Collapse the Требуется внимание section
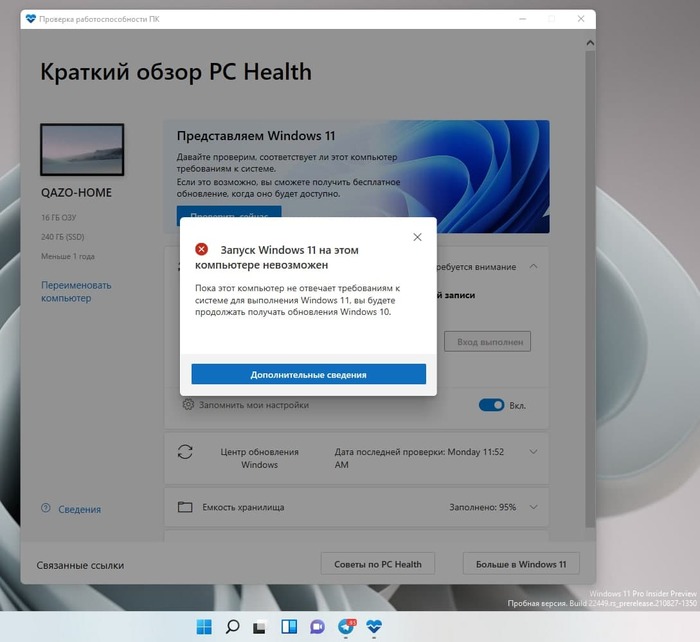This screenshot has height=642, width=700. [533, 267]
